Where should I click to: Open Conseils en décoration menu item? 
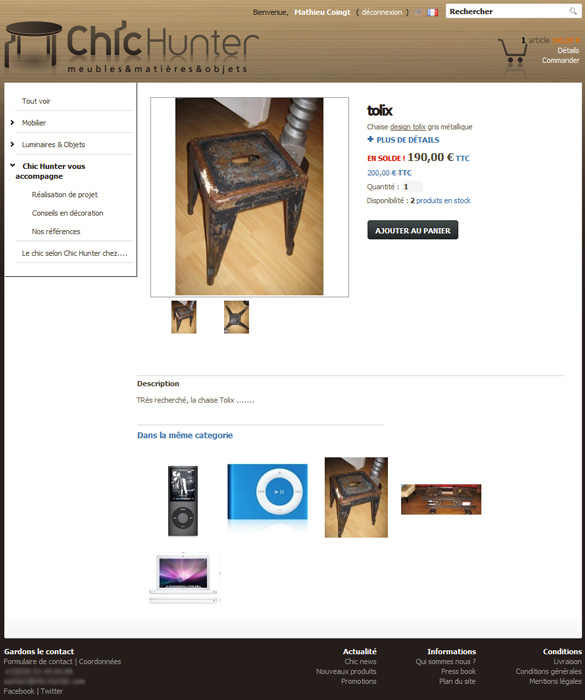(67, 213)
